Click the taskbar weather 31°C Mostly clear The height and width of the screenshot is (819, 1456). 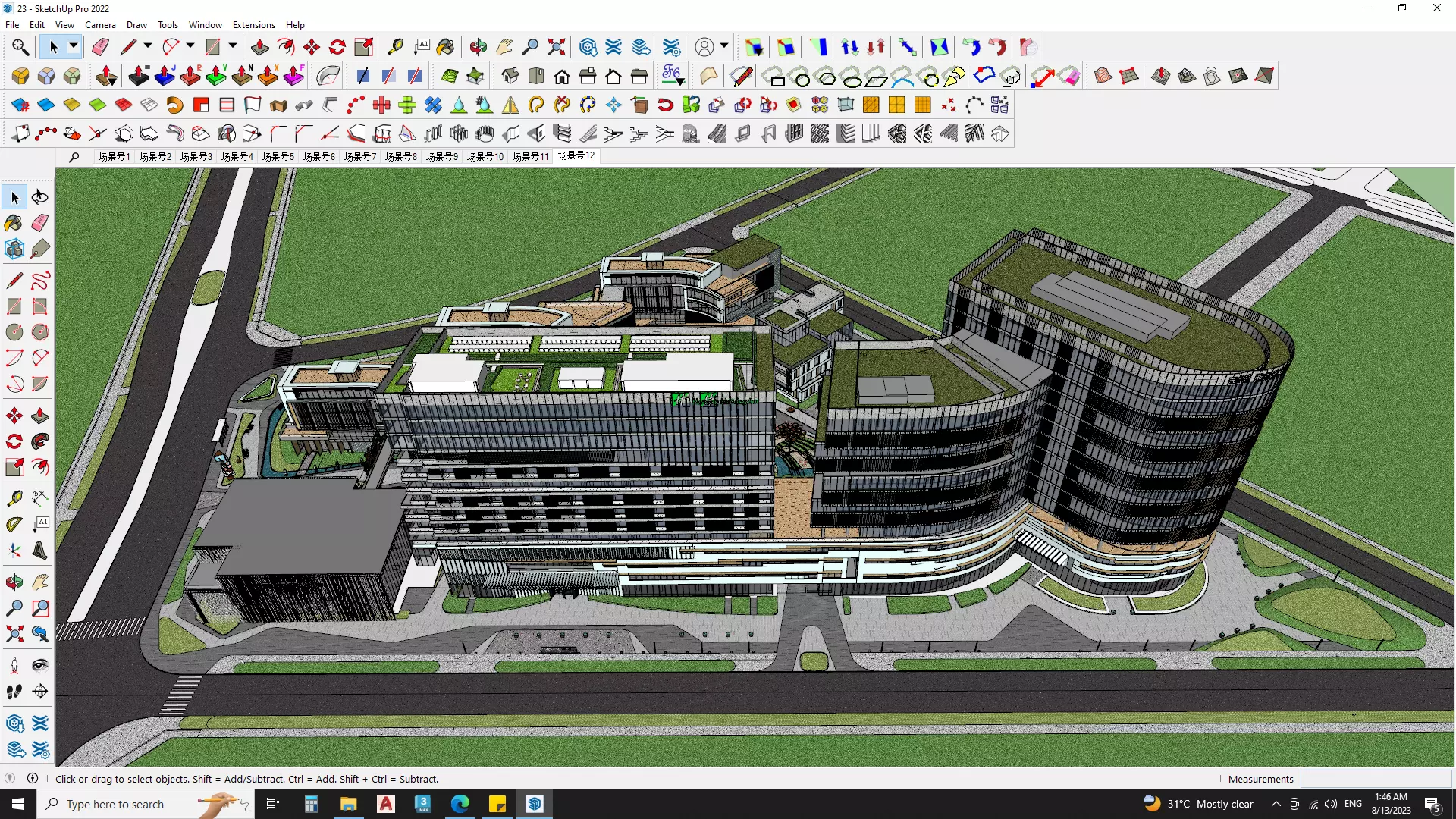pyautogui.click(x=1198, y=804)
